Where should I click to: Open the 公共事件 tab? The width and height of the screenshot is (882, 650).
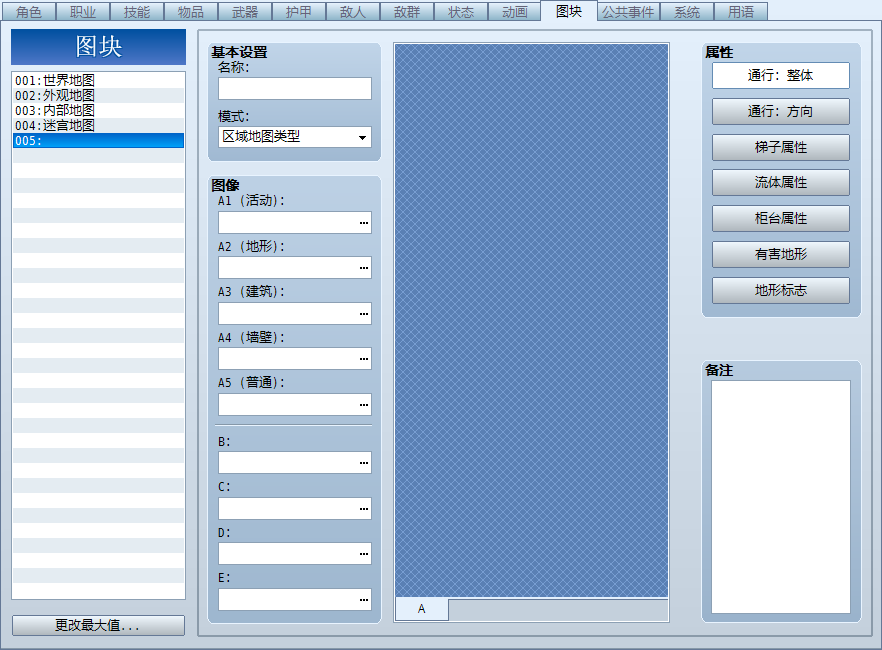(628, 12)
